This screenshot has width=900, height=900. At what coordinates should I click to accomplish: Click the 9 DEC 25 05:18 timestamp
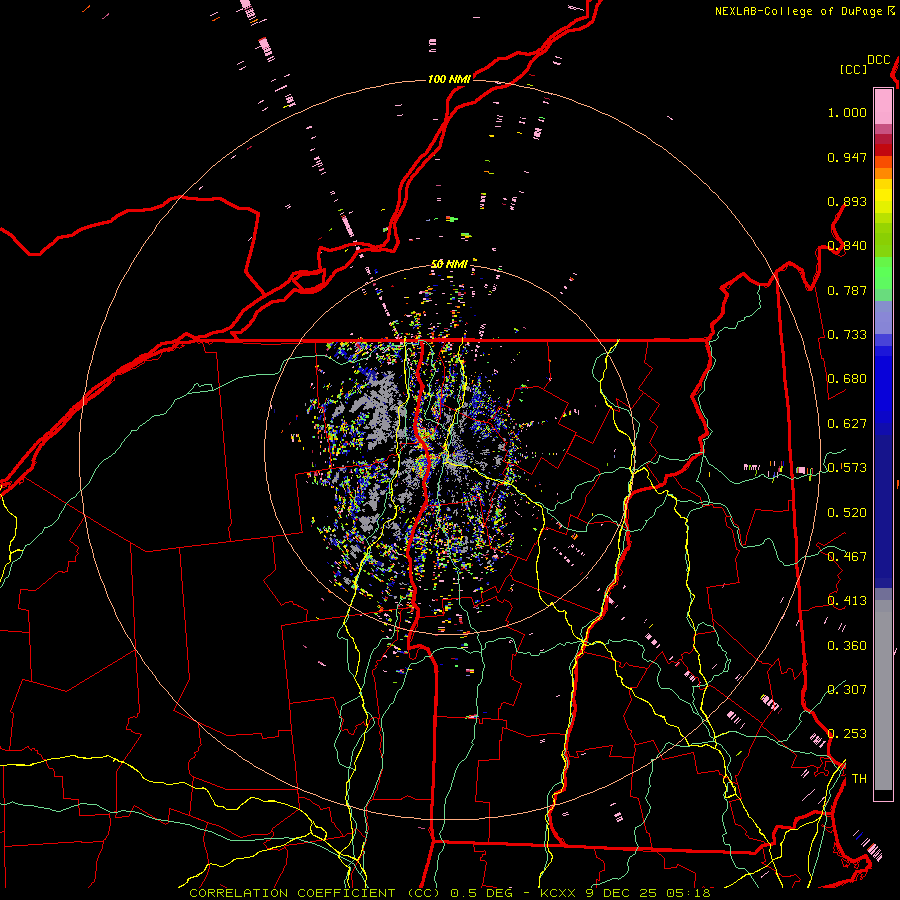[x=647, y=893]
